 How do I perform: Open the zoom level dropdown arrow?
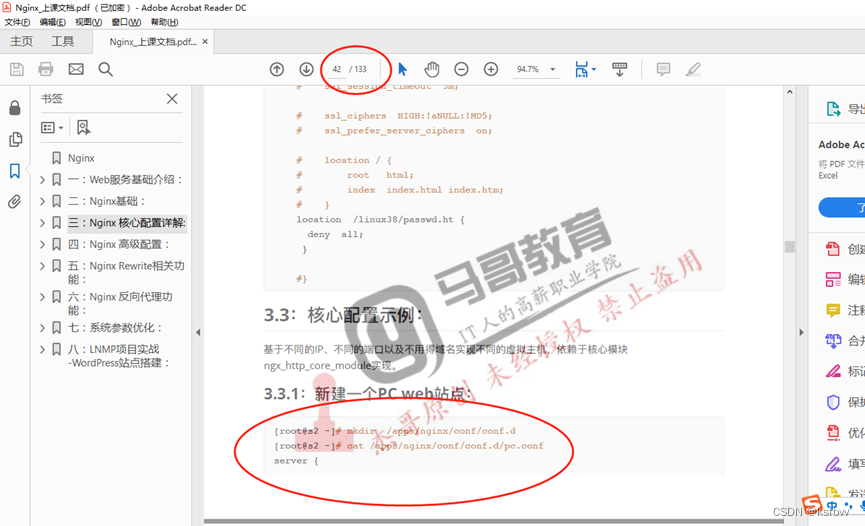[552, 70]
